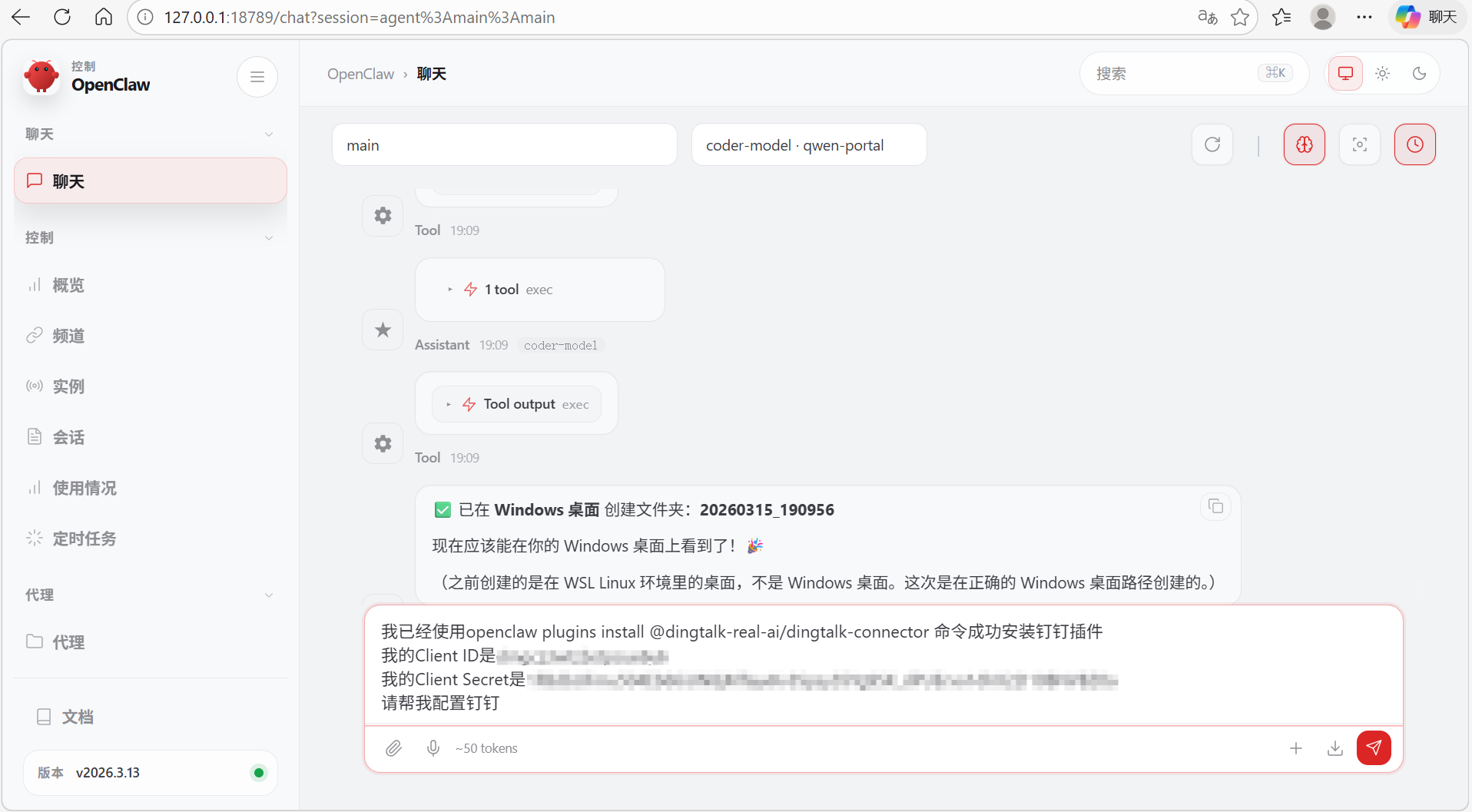Viewport: 1472px width, 812px height.
Task: Click the coder-model tag next to Assistant
Action: coord(561,346)
